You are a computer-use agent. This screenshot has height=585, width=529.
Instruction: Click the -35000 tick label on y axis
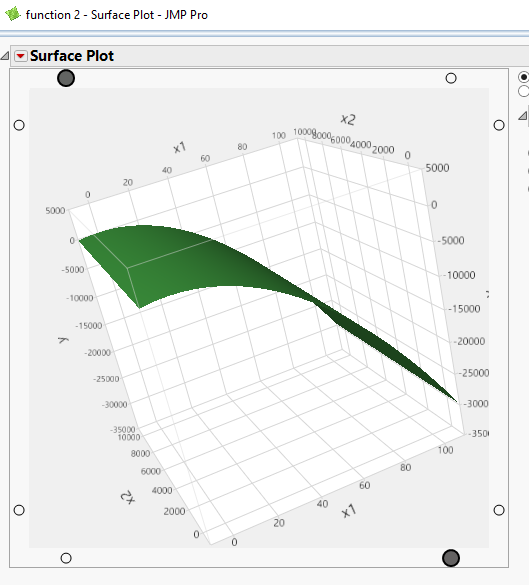click(x=122, y=429)
